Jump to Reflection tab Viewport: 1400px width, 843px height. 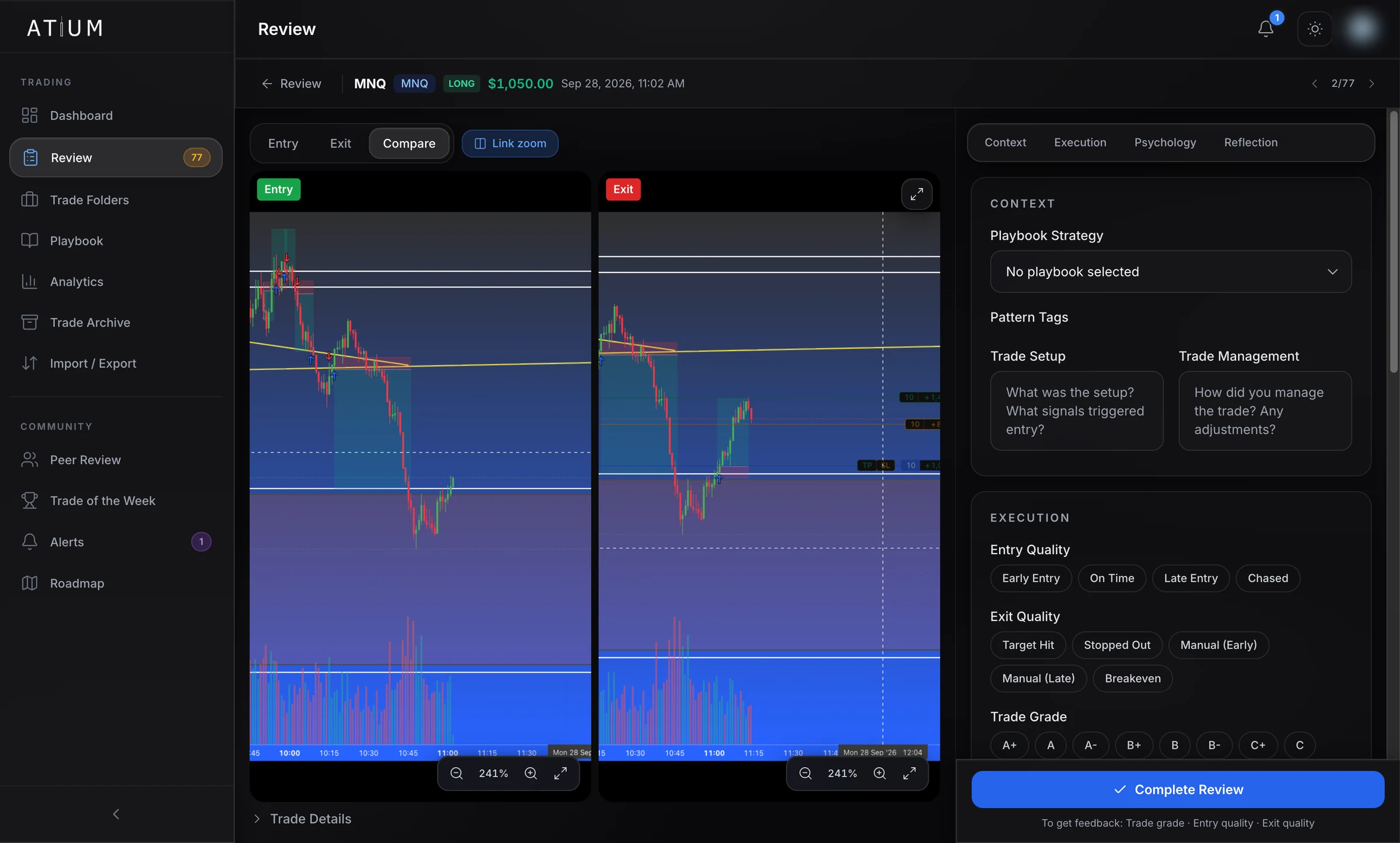[x=1251, y=142]
